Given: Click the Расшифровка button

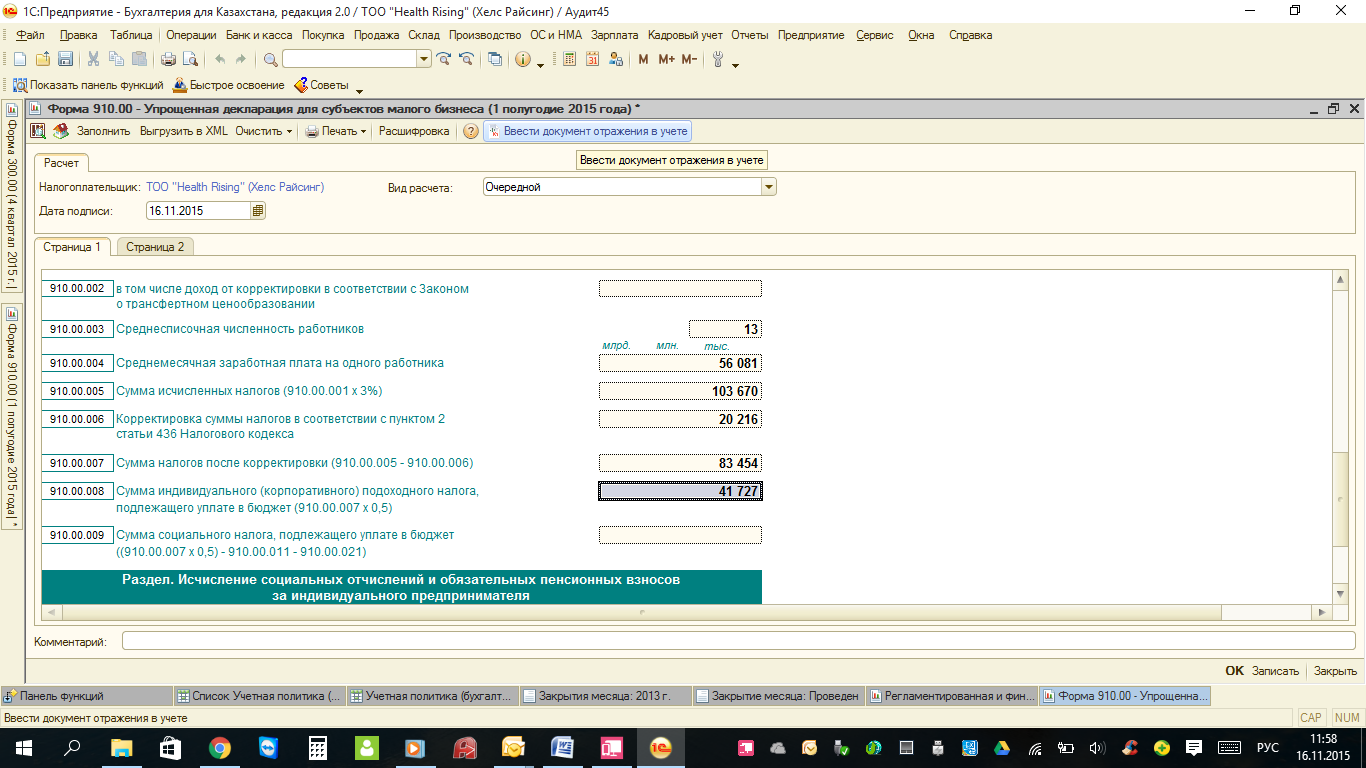Looking at the screenshot, I should [x=414, y=131].
